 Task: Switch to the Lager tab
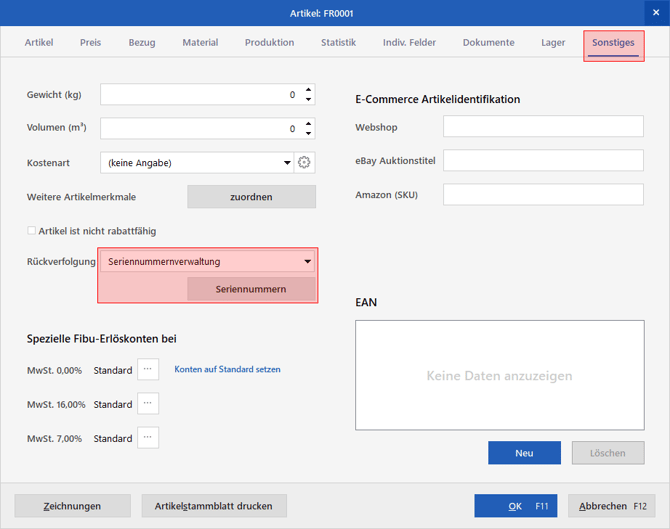coord(553,43)
